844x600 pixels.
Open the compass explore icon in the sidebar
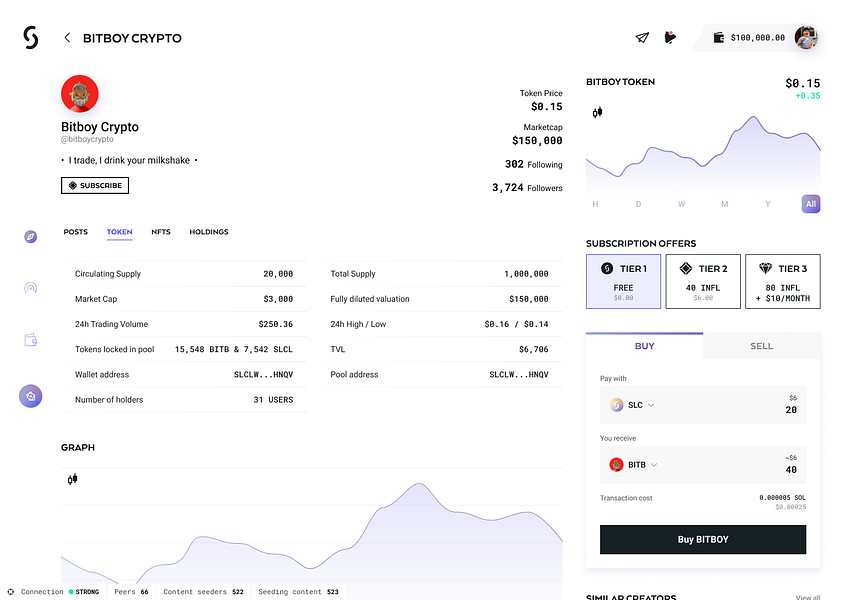(x=31, y=237)
